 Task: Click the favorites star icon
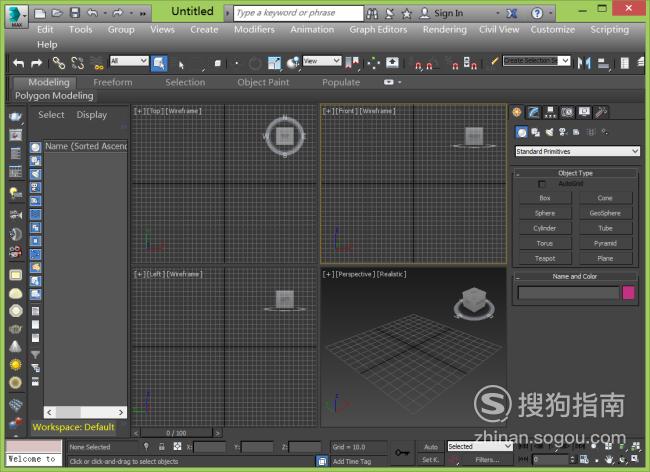407,13
